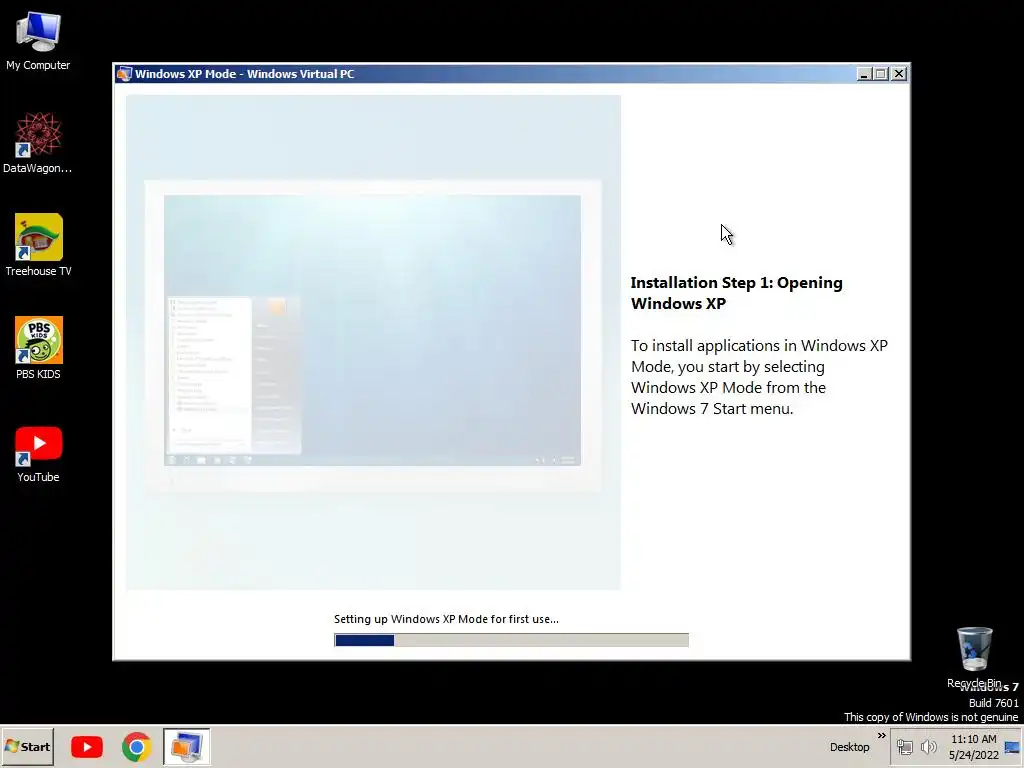Open My Computer desktop icon
Viewport: 1024px width, 768px height.
(x=38, y=40)
